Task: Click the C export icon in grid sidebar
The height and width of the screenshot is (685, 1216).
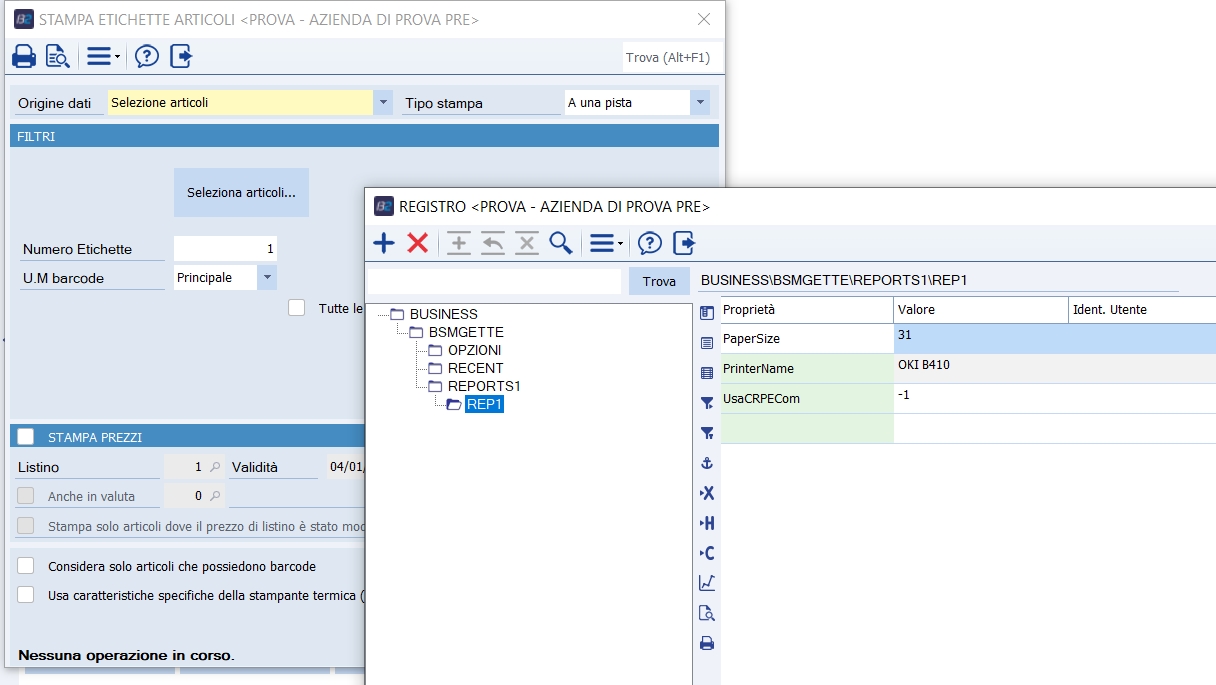Action: 707,553
